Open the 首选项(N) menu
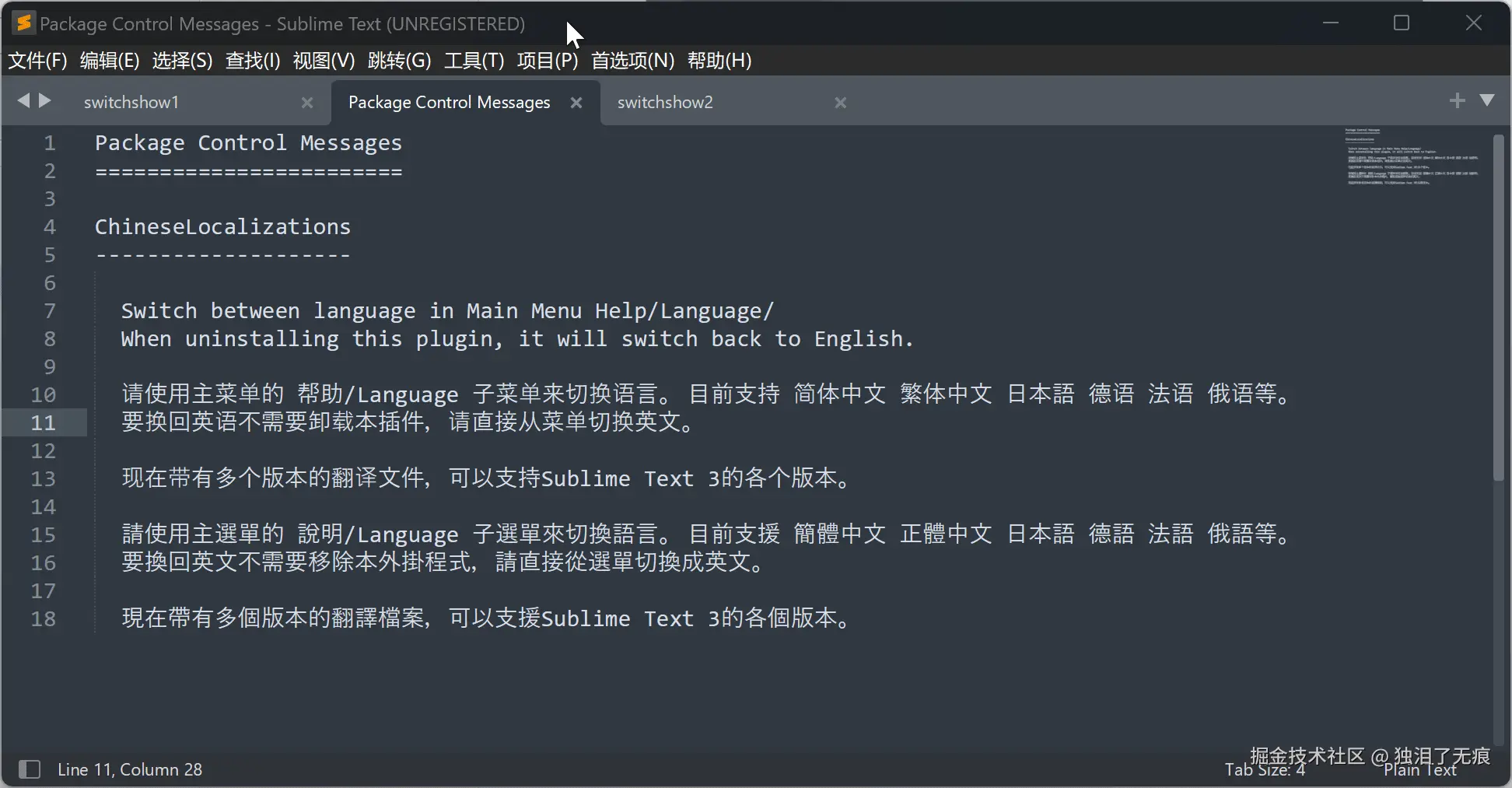1512x788 pixels. 632,61
